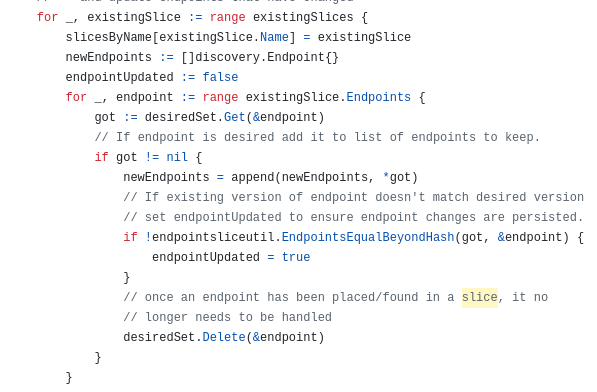Screen dimensions: 597x392
Task: Click the Get method on desiredSet
Action: 235,117
